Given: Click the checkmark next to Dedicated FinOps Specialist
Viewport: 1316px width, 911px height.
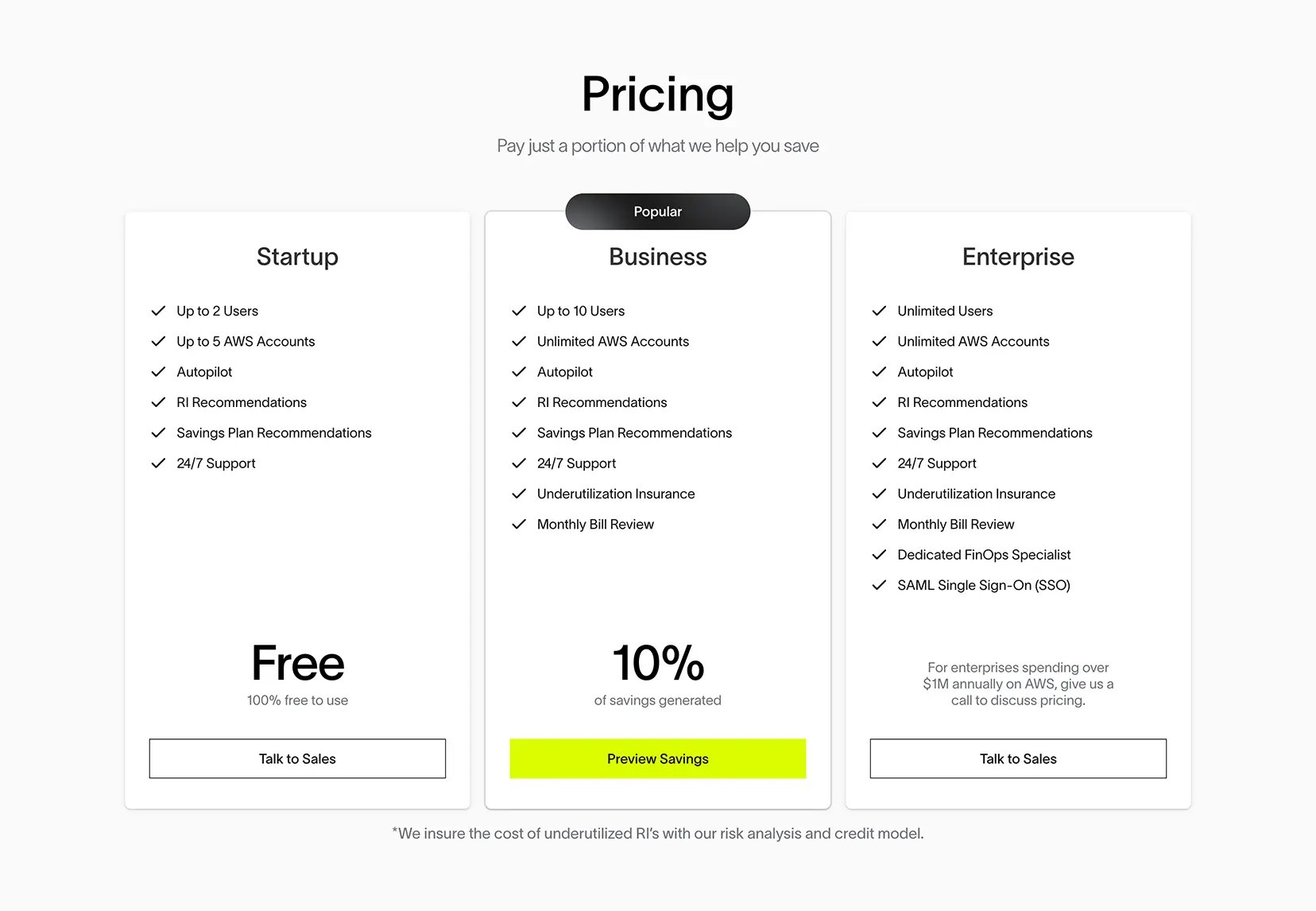Looking at the screenshot, I should pos(879,554).
